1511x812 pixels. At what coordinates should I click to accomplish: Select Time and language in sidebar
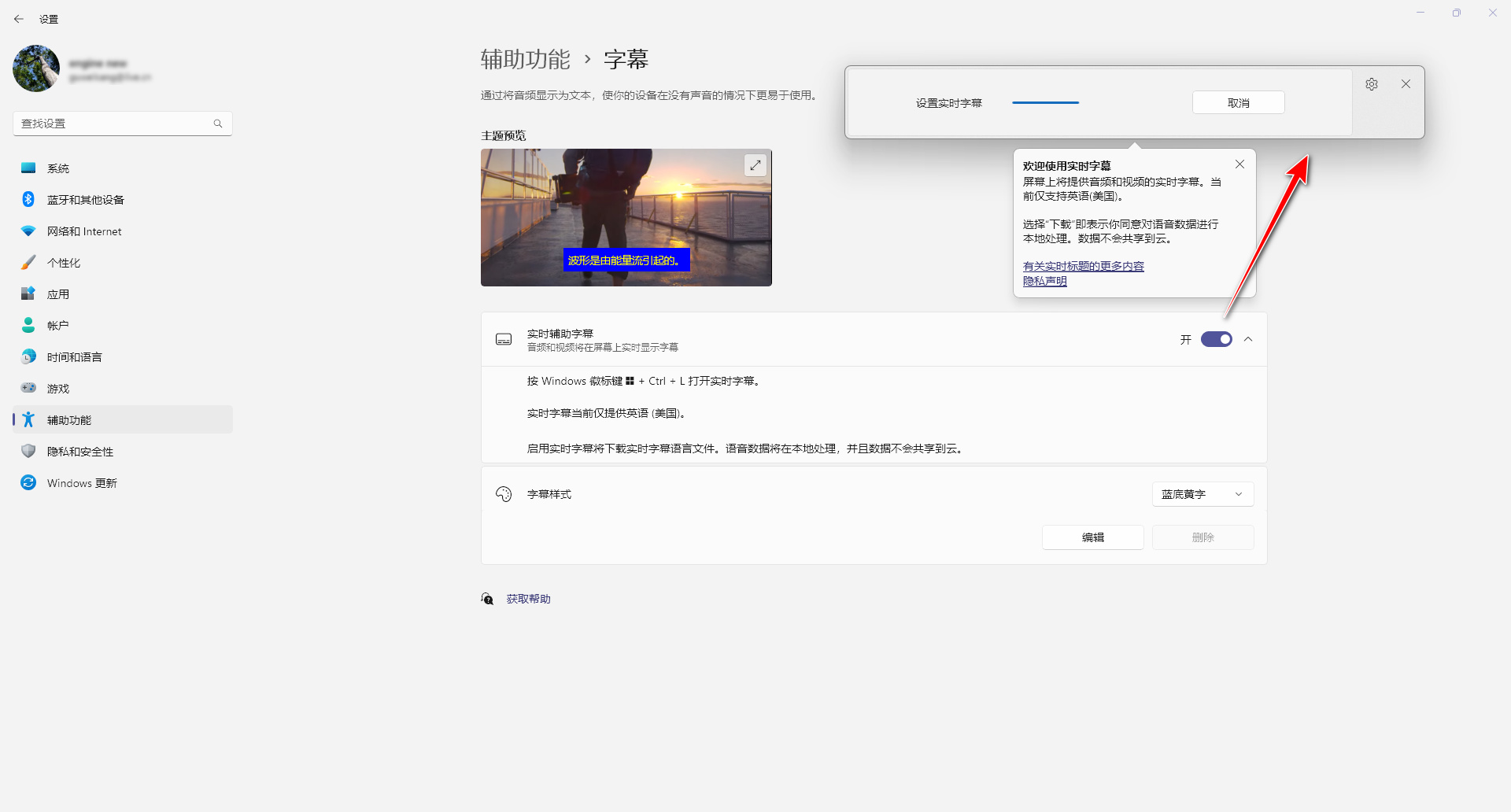75,357
